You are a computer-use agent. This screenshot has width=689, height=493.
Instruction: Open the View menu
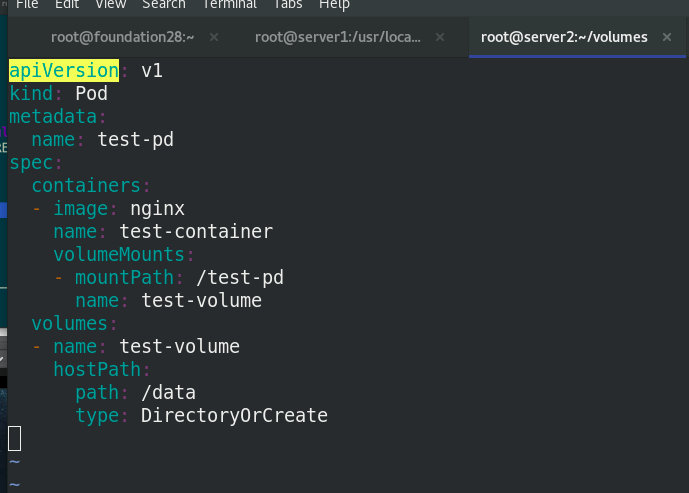[x=111, y=4]
